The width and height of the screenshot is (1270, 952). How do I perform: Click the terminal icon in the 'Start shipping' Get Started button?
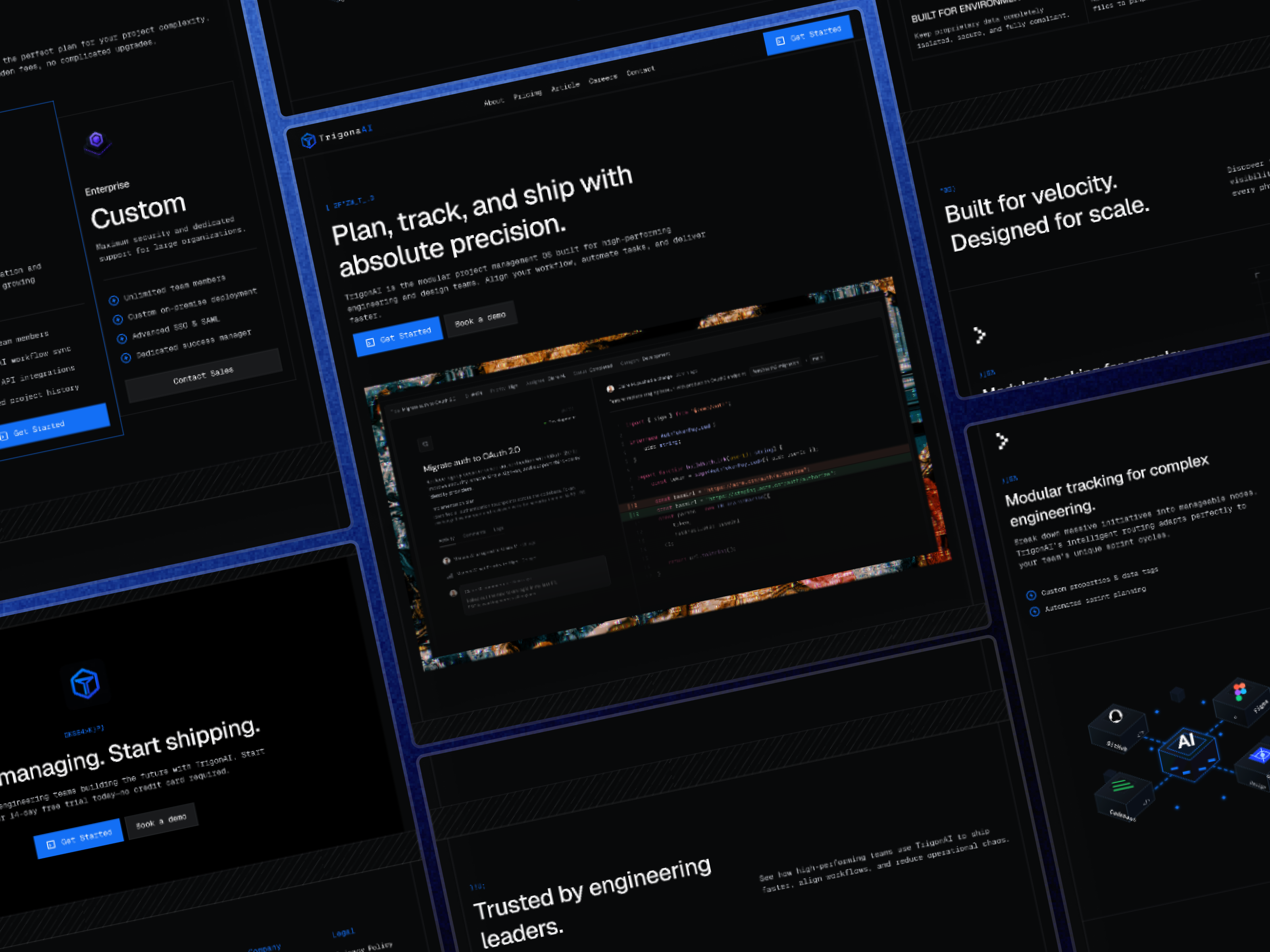click(51, 844)
